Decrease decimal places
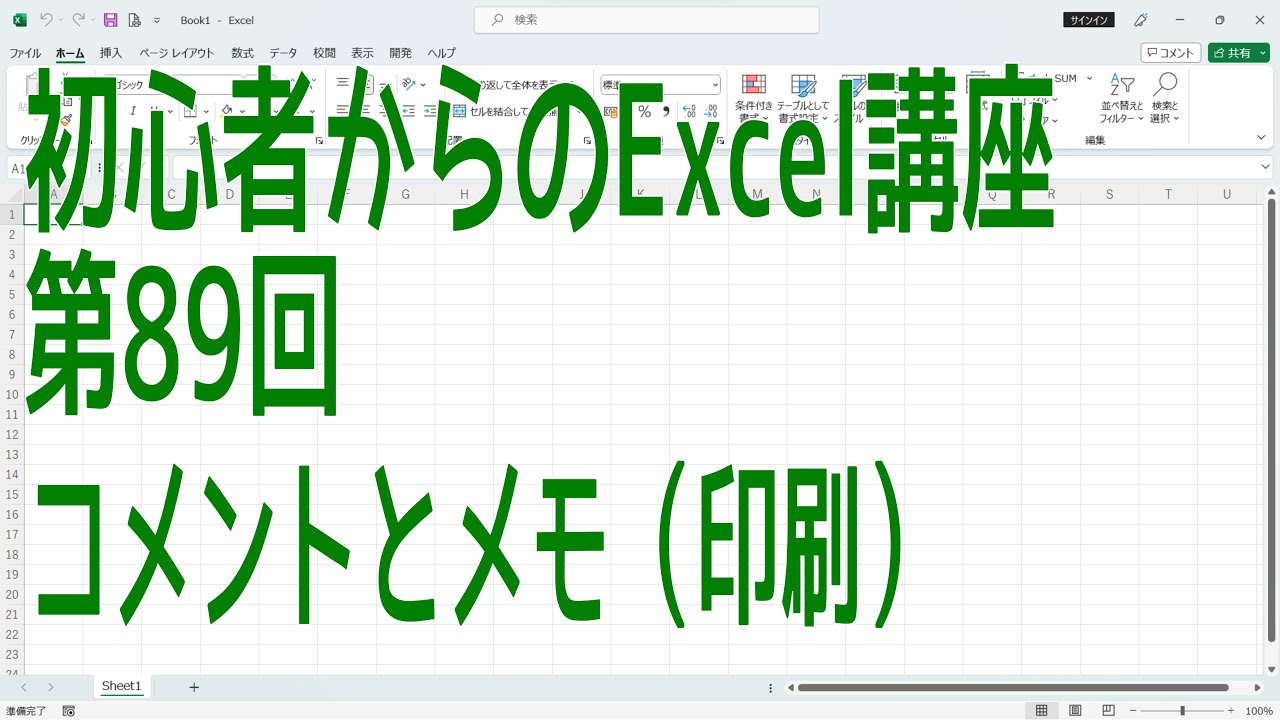1280x720 pixels. click(x=711, y=111)
